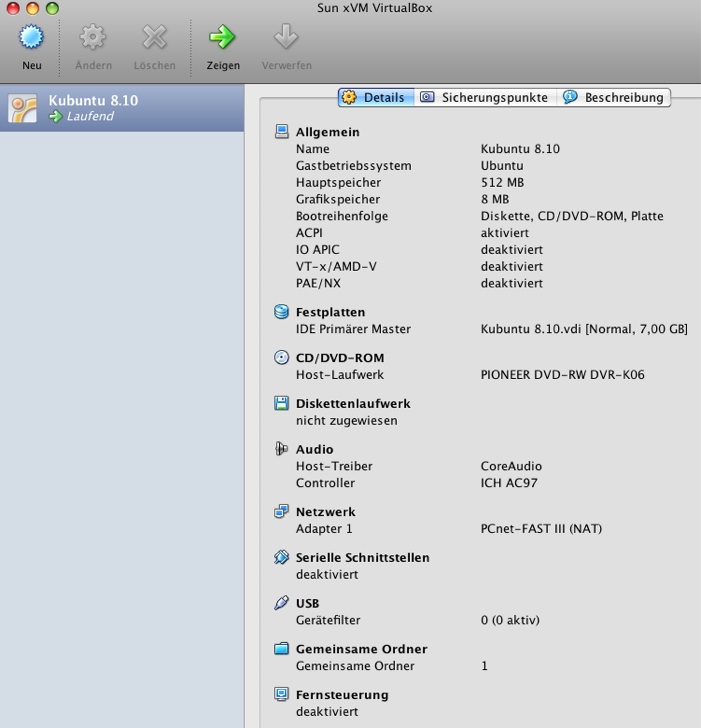Click 'PIONEER DVD-RW DVR-K06' value
The height and width of the screenshot is (728, 701).
tap(562, 375)
